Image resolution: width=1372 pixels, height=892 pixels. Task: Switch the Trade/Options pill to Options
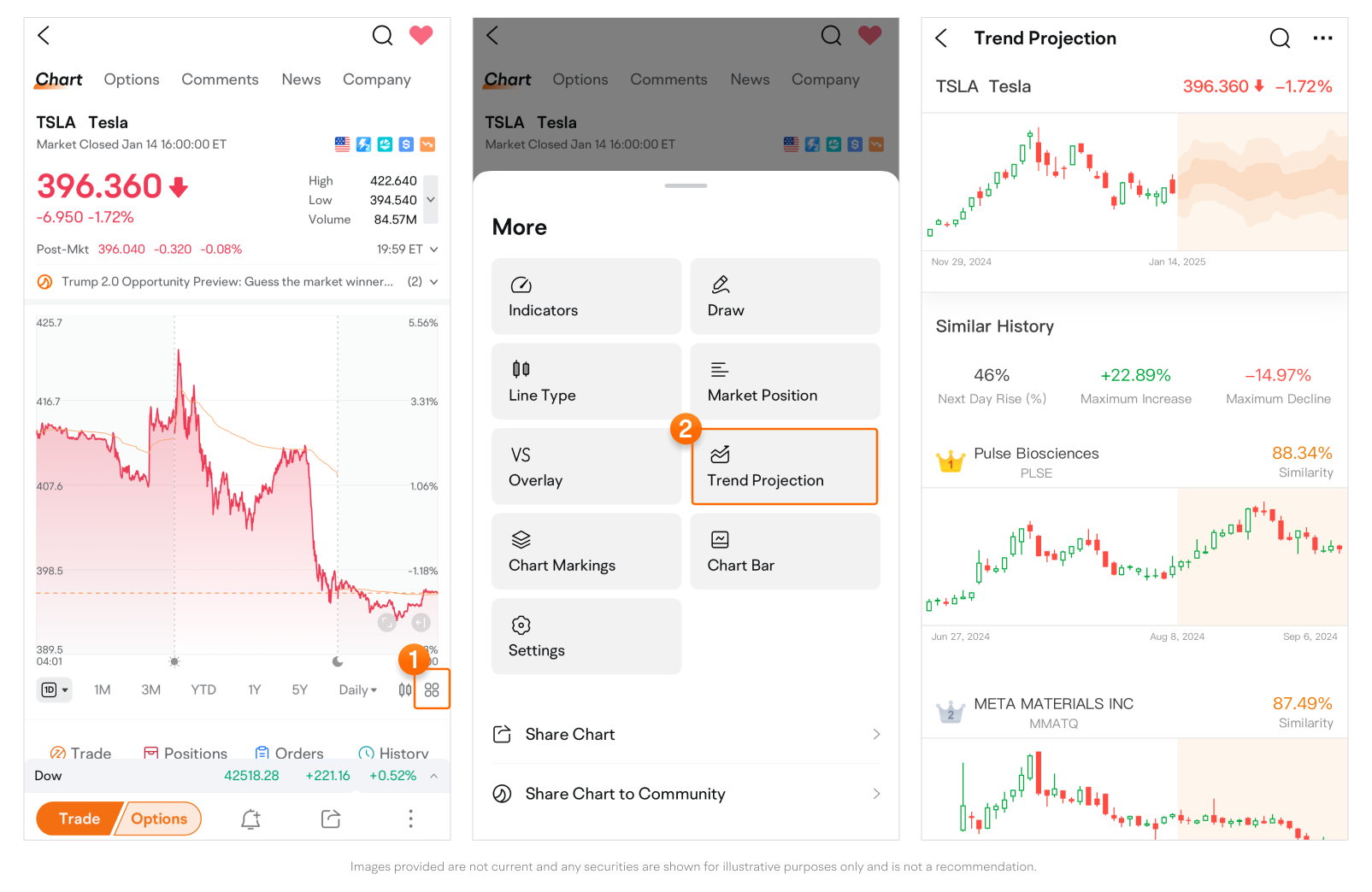pos(160,819)
